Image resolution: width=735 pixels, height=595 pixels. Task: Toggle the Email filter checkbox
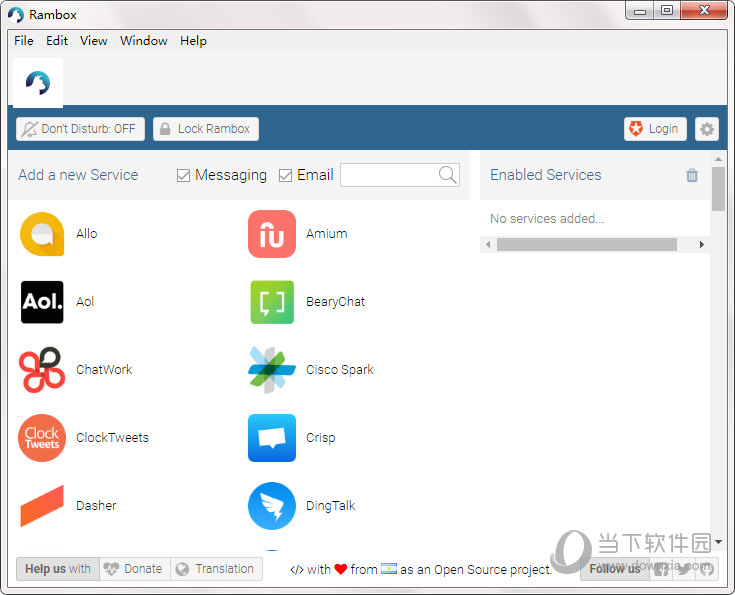click(285, 175)
